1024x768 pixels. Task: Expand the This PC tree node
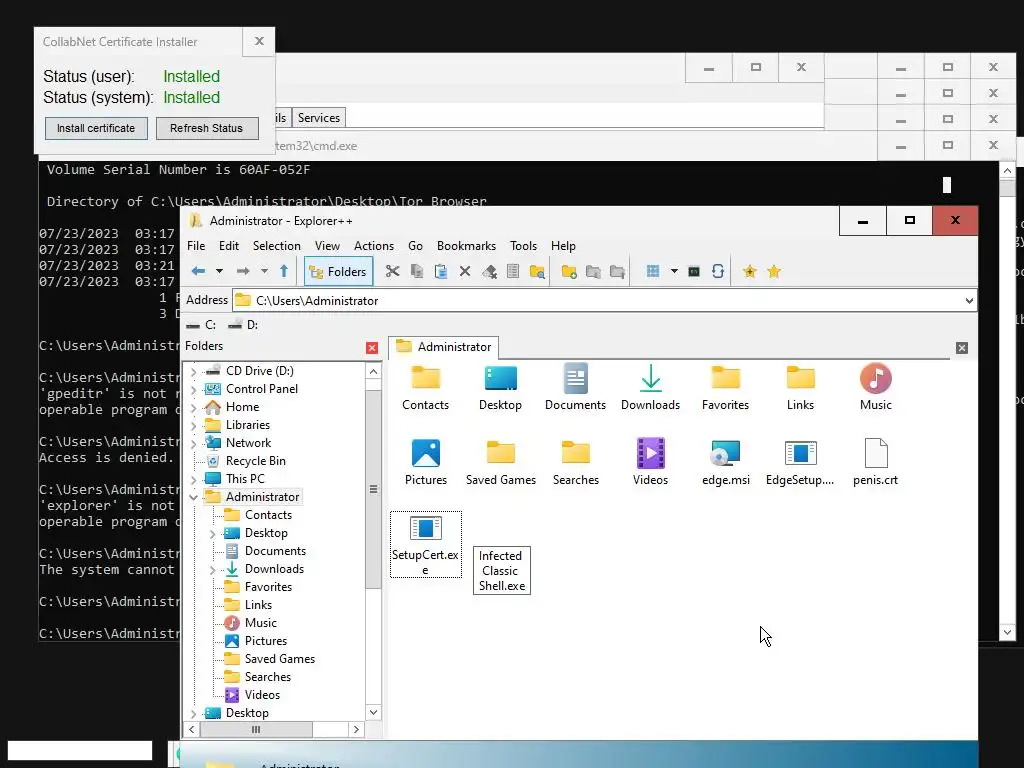click(193, 479)
